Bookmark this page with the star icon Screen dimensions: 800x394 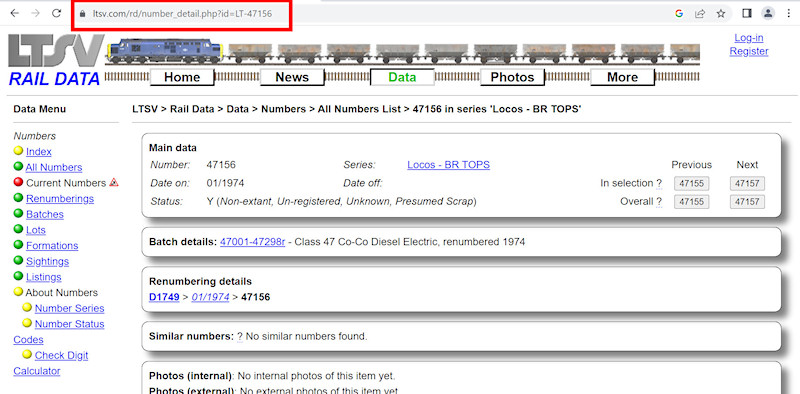pos(721,14)
